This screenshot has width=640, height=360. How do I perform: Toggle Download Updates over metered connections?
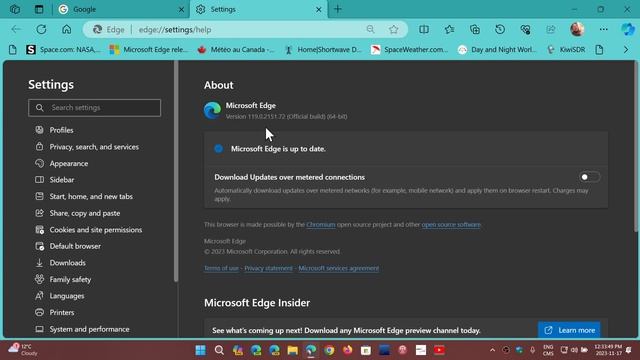(x=589, y=177)
